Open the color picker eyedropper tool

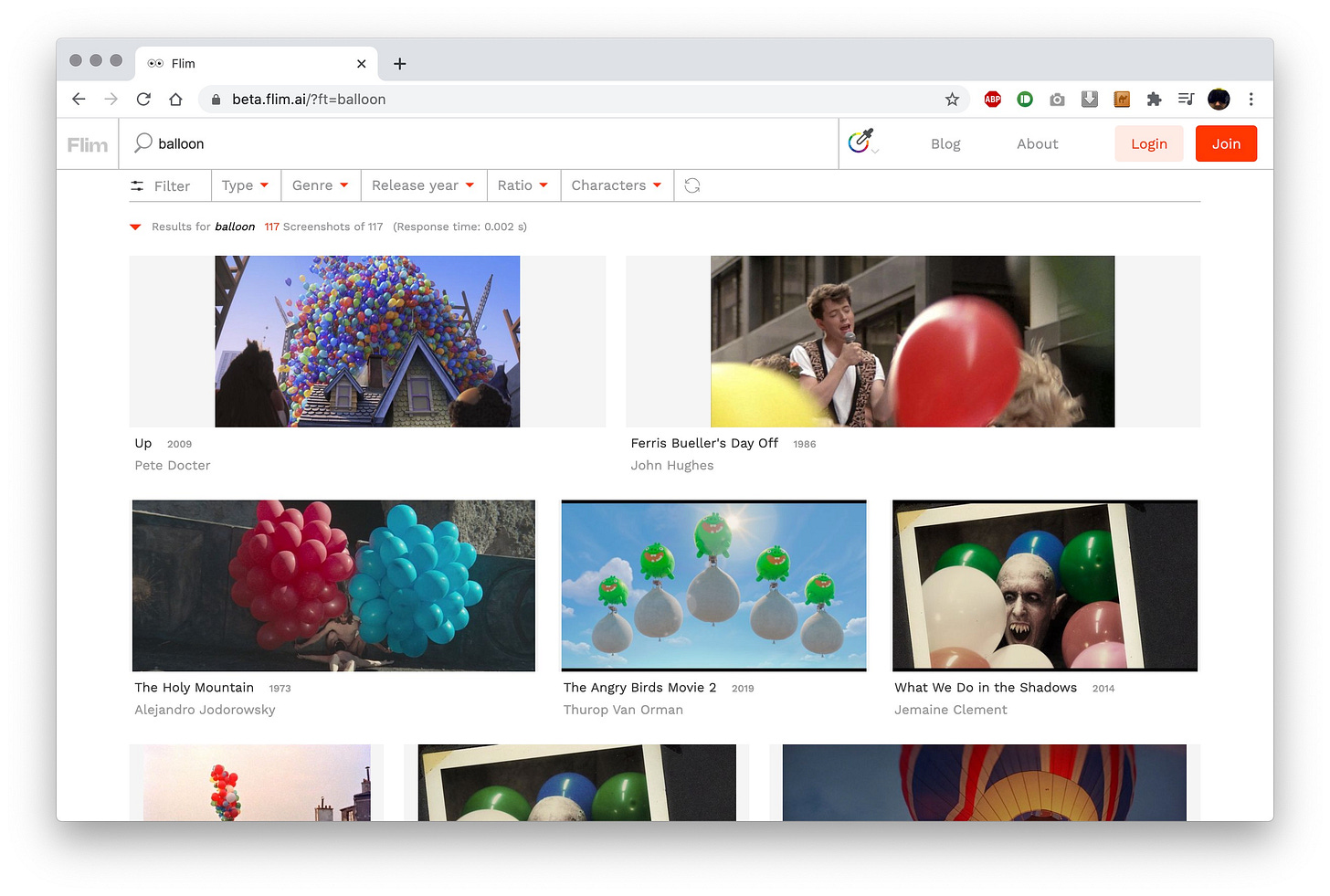point(861,141)
